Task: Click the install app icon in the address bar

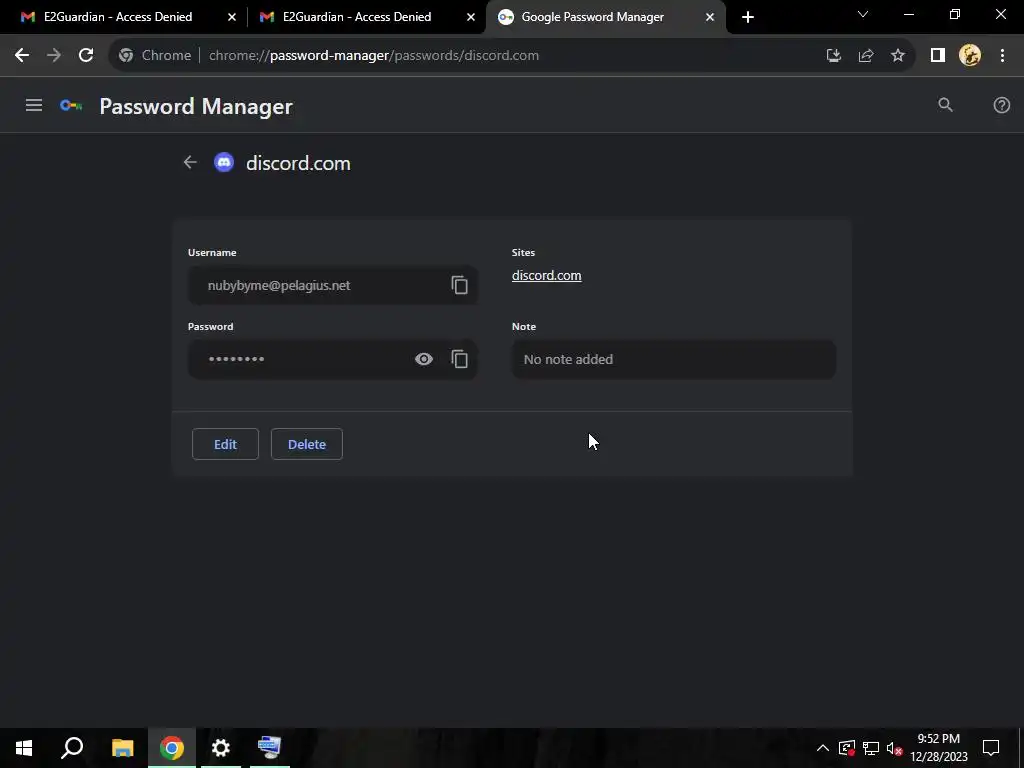Action: pos(833,56)
